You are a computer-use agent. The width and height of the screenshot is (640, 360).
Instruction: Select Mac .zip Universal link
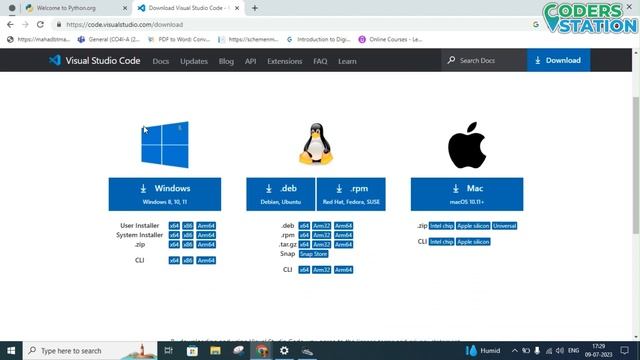point(504,226)
